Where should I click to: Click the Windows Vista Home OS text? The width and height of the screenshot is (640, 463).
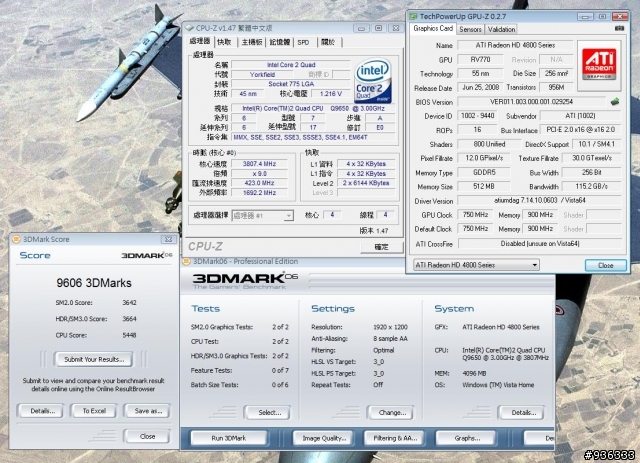(x=498, y=385)
